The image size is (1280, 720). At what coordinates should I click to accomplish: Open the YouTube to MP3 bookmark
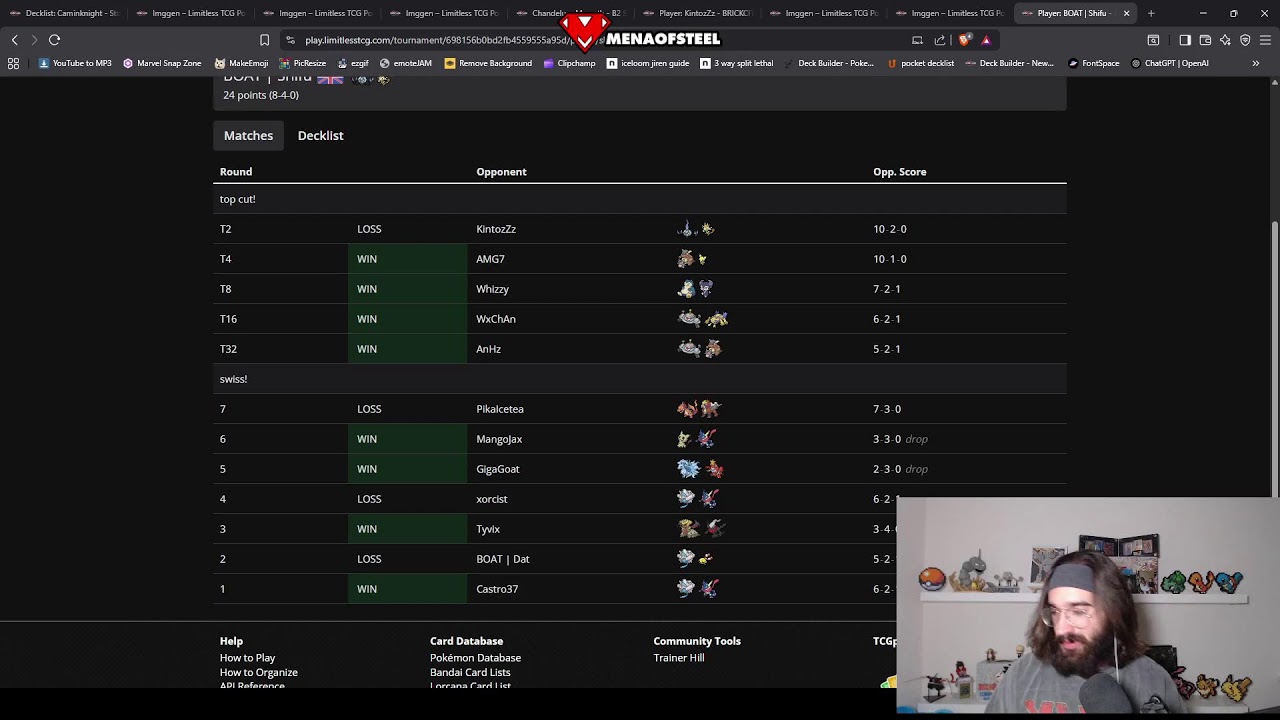75,63
